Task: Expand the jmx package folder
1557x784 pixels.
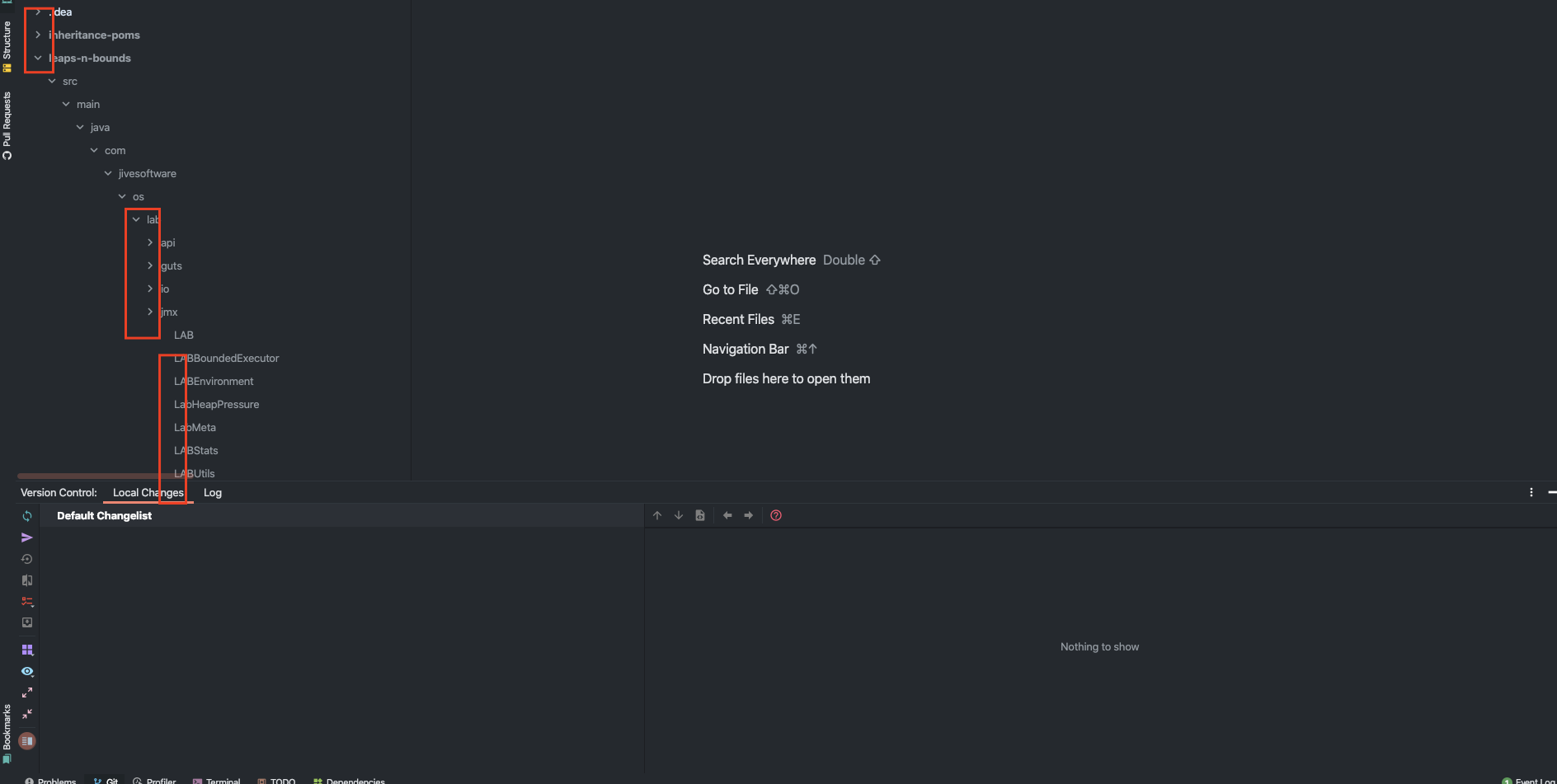Action: click(x=149, y=312)
